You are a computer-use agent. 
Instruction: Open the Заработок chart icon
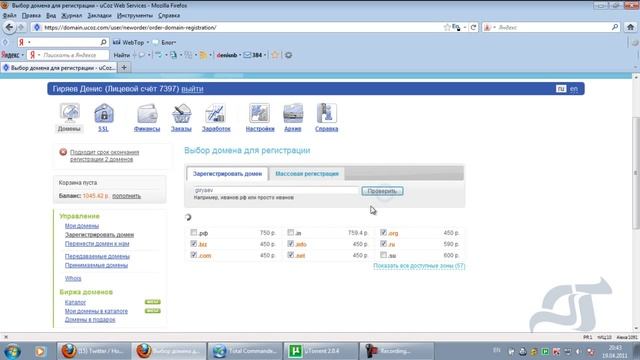click(216, 113)
